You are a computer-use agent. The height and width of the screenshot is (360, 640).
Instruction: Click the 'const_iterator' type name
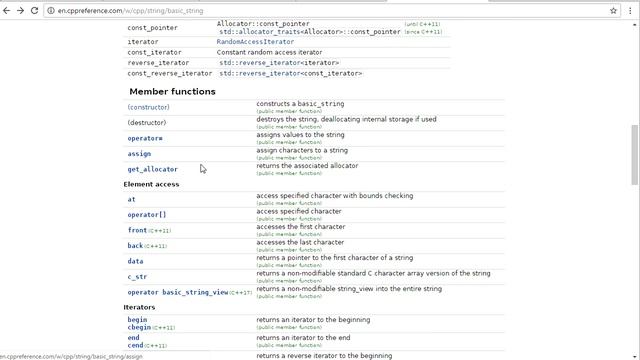point(154,52)
